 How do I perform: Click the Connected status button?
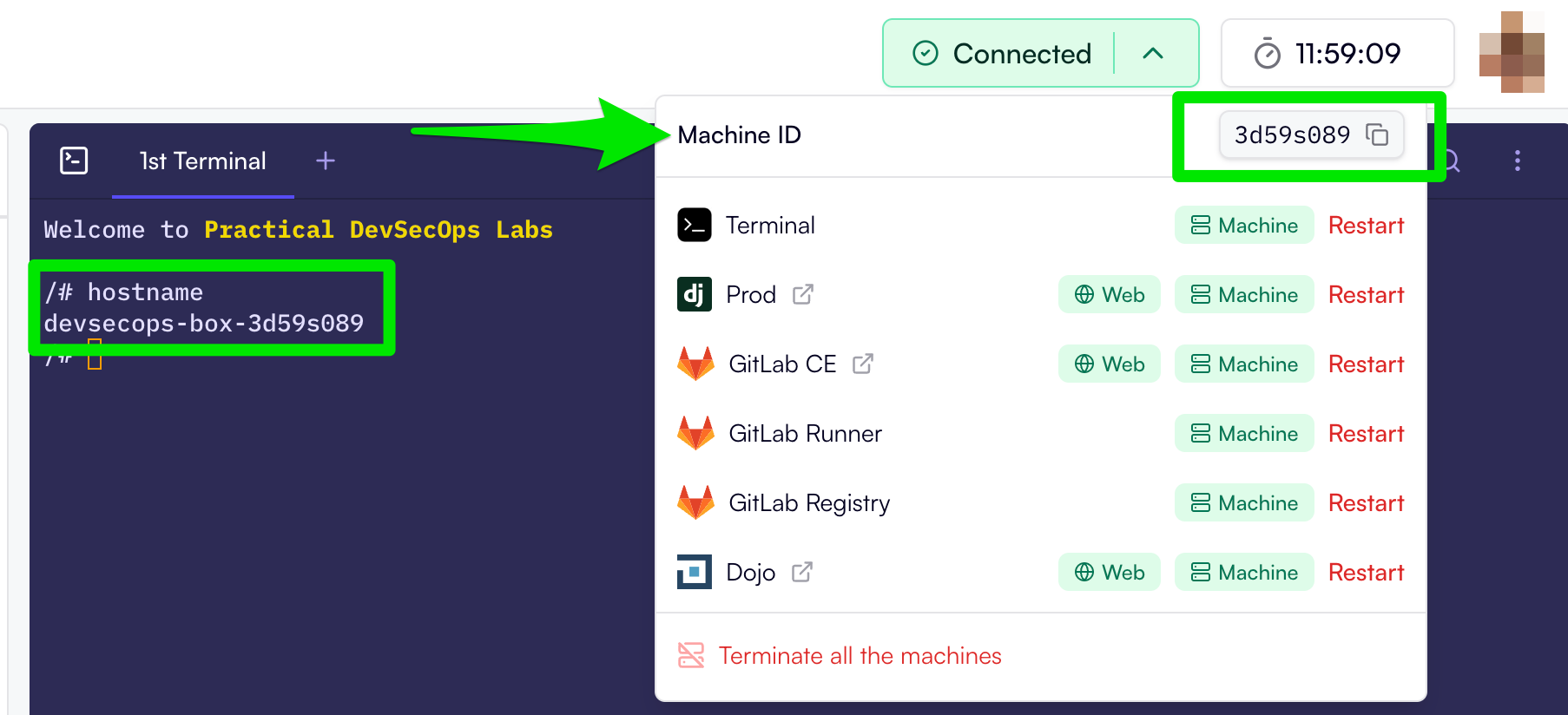(1004, 54)
